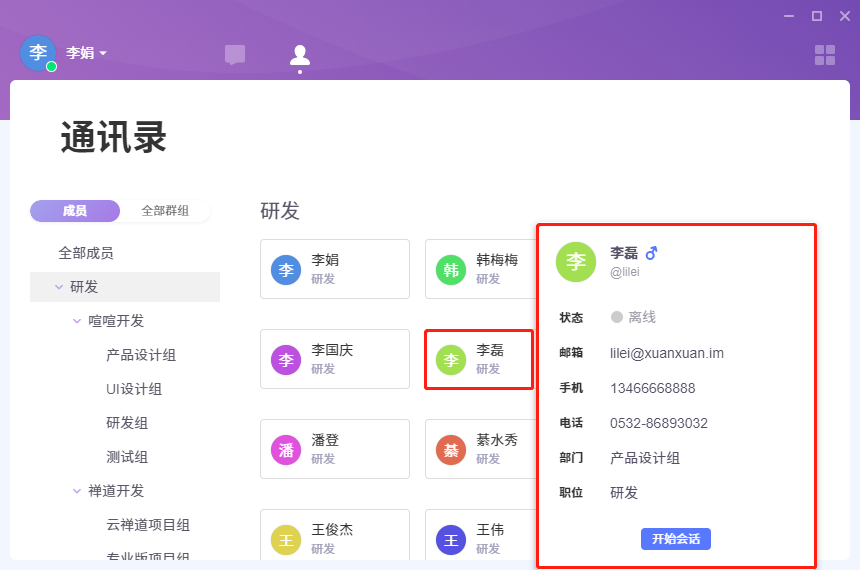This screenshot has height=570, width=860.
Task: Click the male gender icon beside 李磊
Action: [651, 253]
